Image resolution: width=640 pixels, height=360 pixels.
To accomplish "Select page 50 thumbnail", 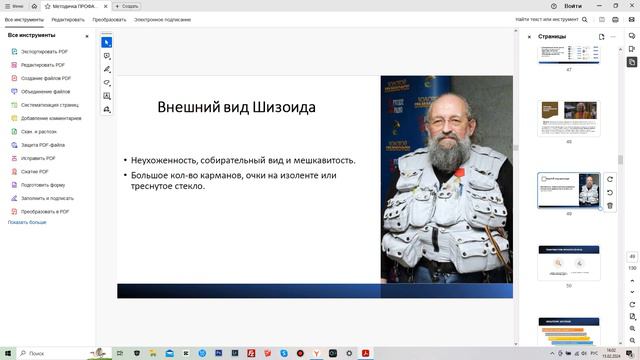I will [x=569, y=263].
